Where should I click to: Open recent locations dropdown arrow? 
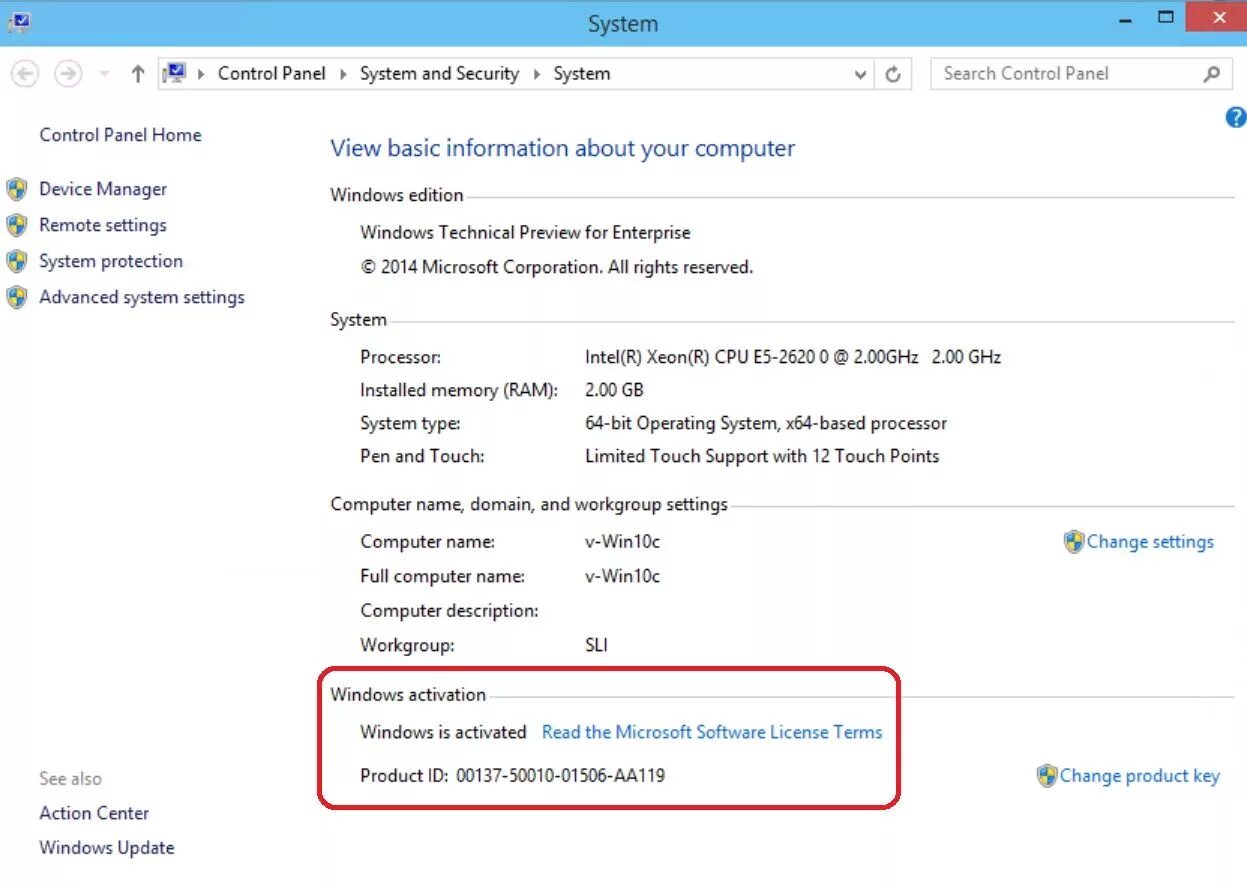pos(105,74)
